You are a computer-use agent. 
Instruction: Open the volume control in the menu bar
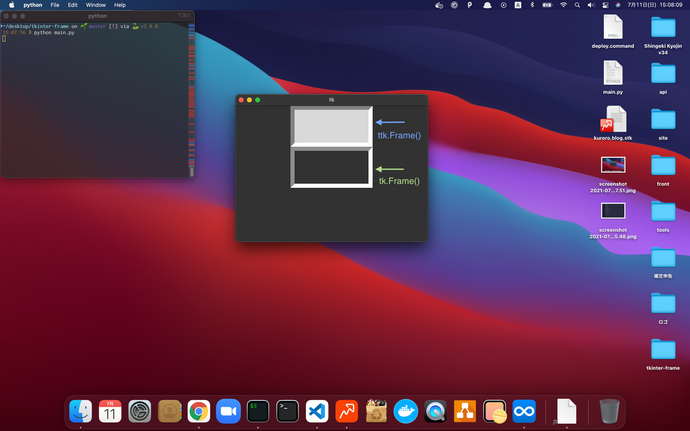point(591,5)
